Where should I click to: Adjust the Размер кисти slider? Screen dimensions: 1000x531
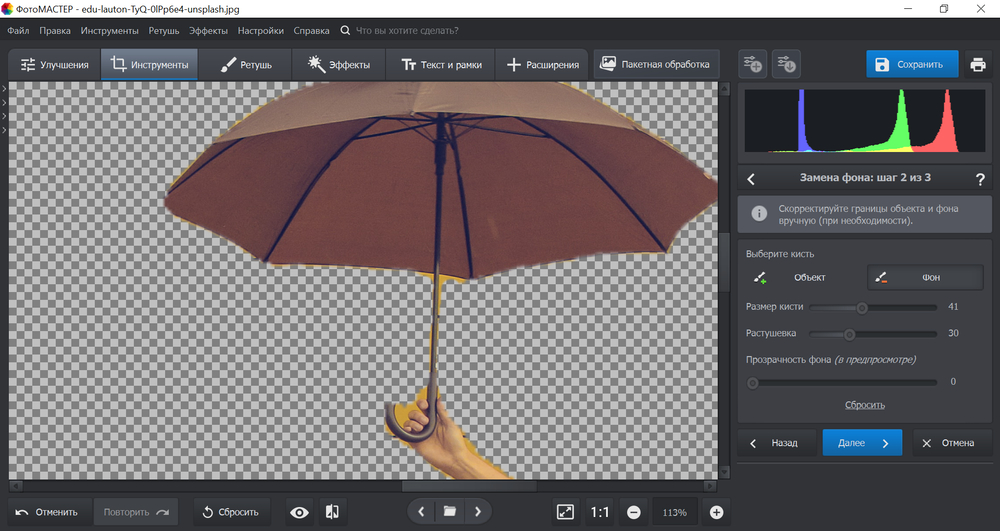pyautogui.click(x=861, y=307)
